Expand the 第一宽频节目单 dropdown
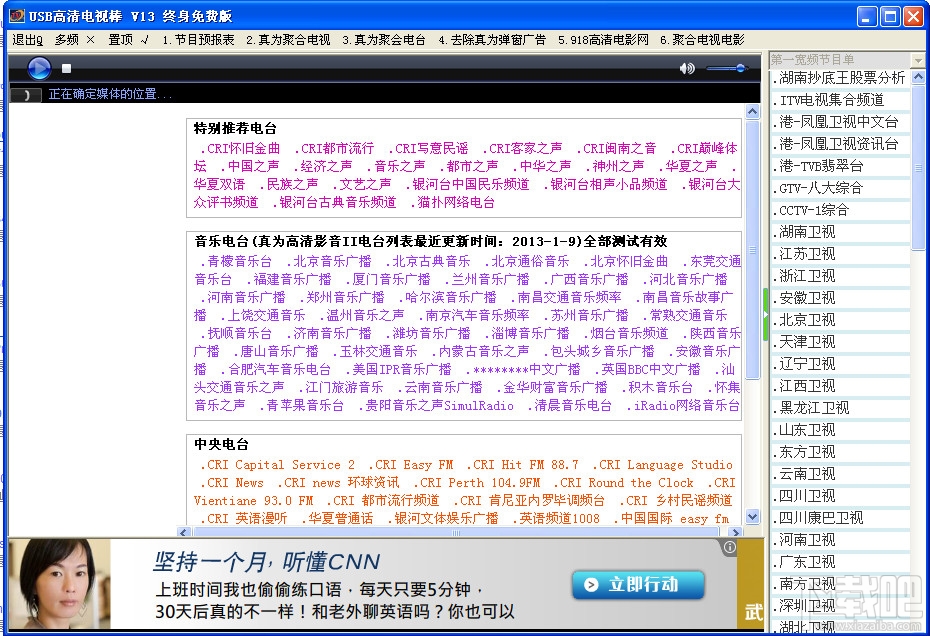The height and width of the screenshot is (636, 930). tap(918, 60)
